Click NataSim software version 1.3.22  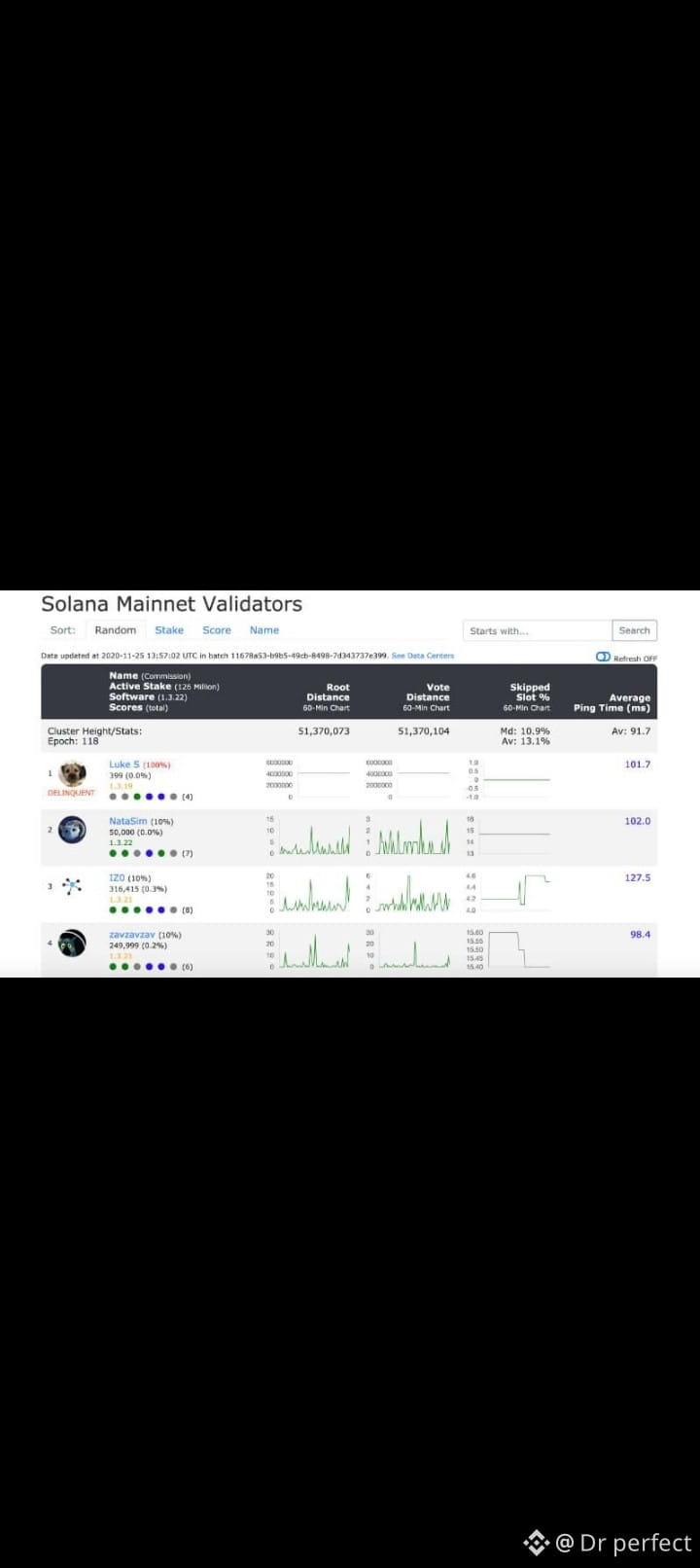click(x=121, y=842)
